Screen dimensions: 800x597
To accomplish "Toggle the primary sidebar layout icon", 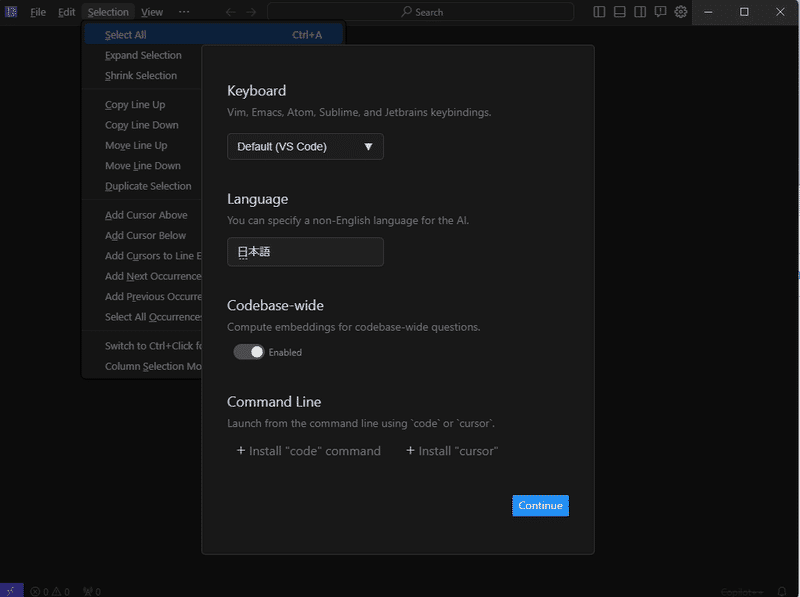I will (x=599, y=12).
